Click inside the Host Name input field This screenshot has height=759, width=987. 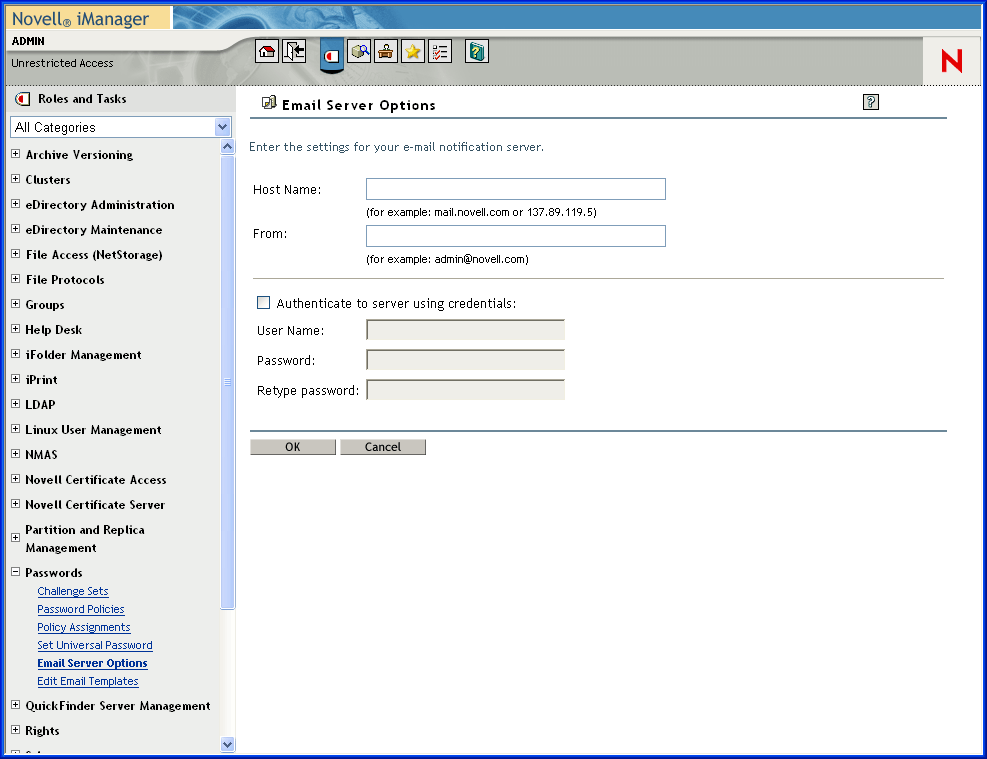tap(515, 188)
